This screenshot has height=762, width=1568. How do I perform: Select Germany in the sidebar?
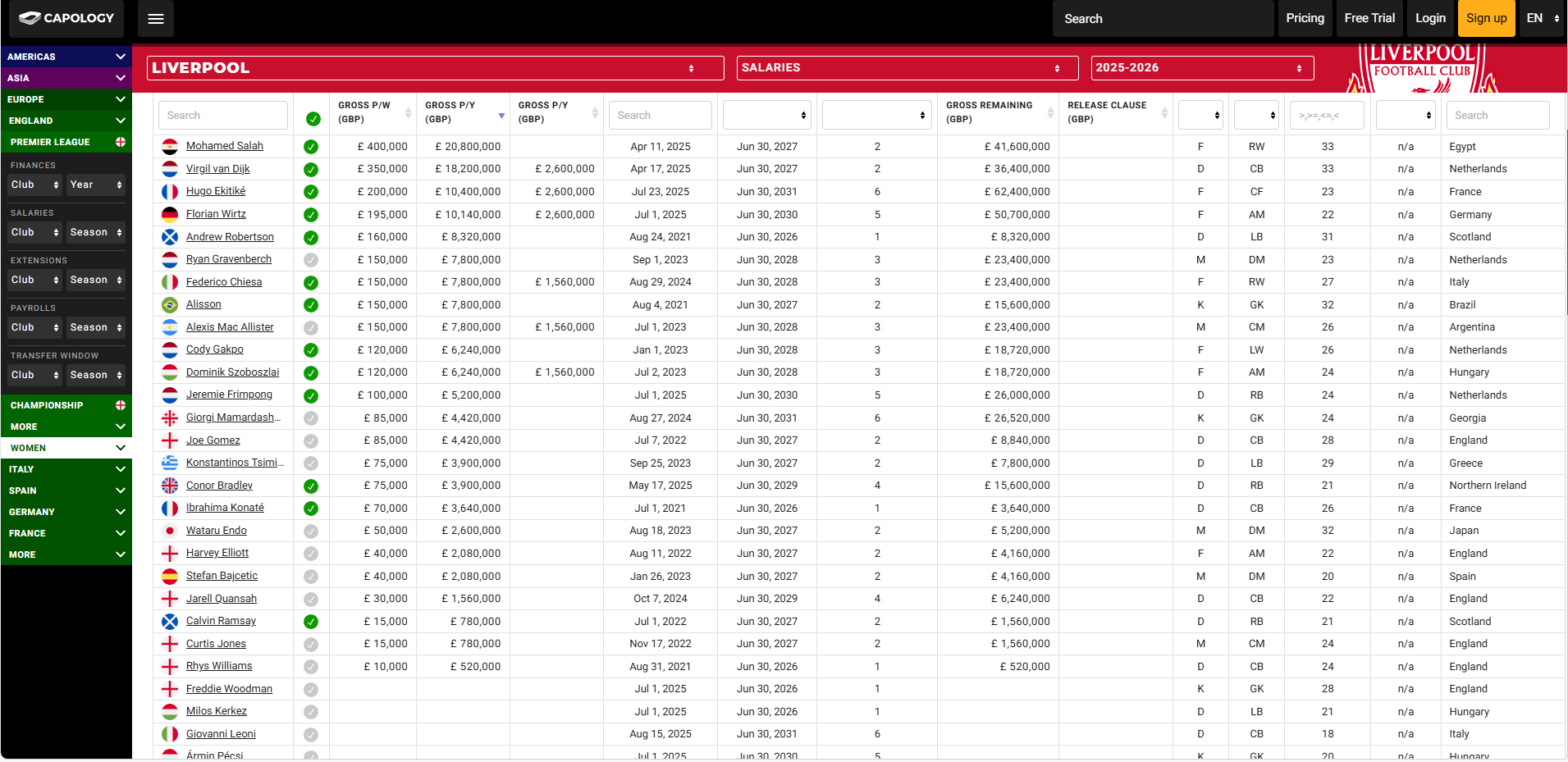(66, 512)
